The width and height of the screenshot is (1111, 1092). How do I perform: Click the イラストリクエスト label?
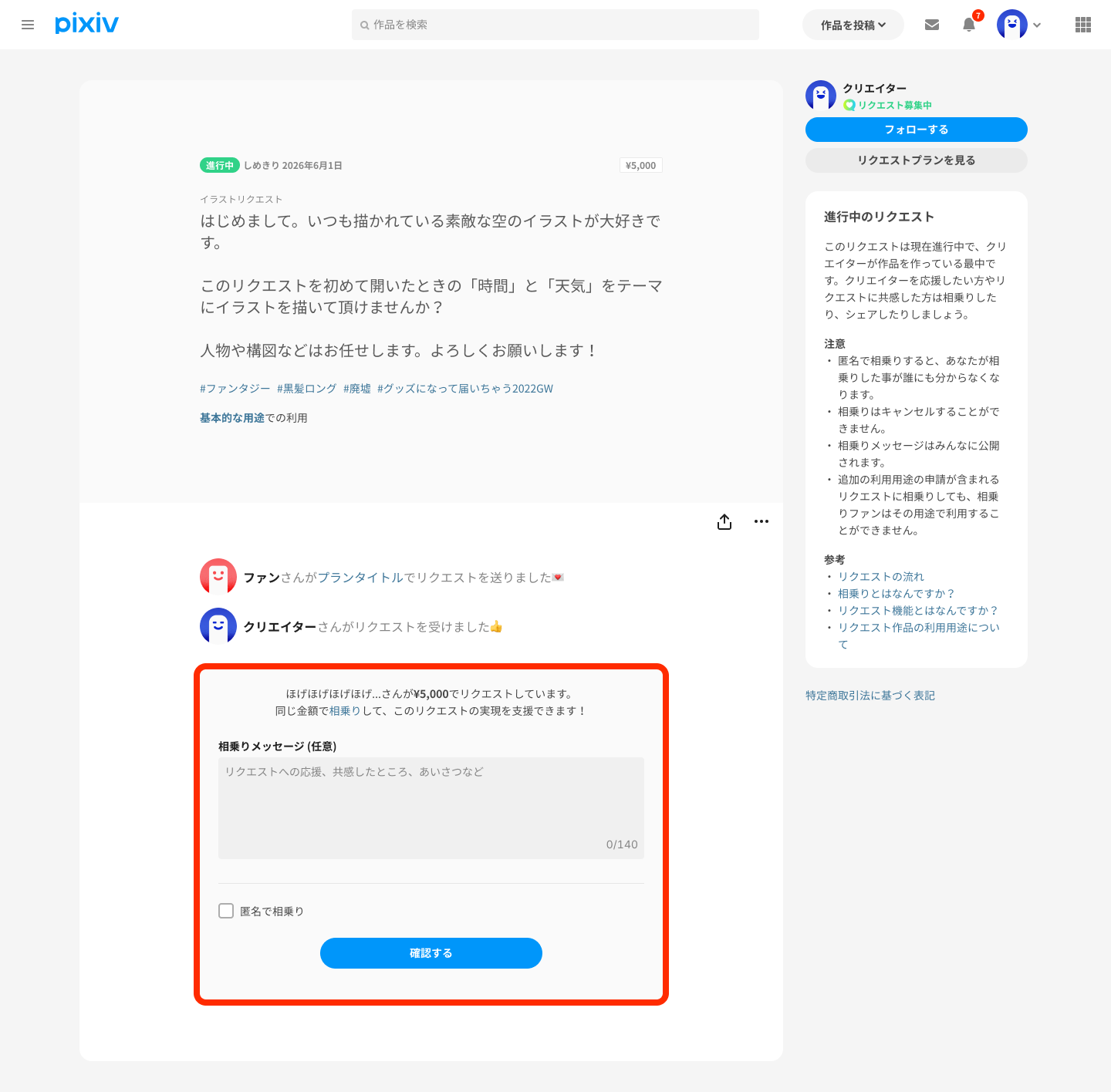[241, 199]
